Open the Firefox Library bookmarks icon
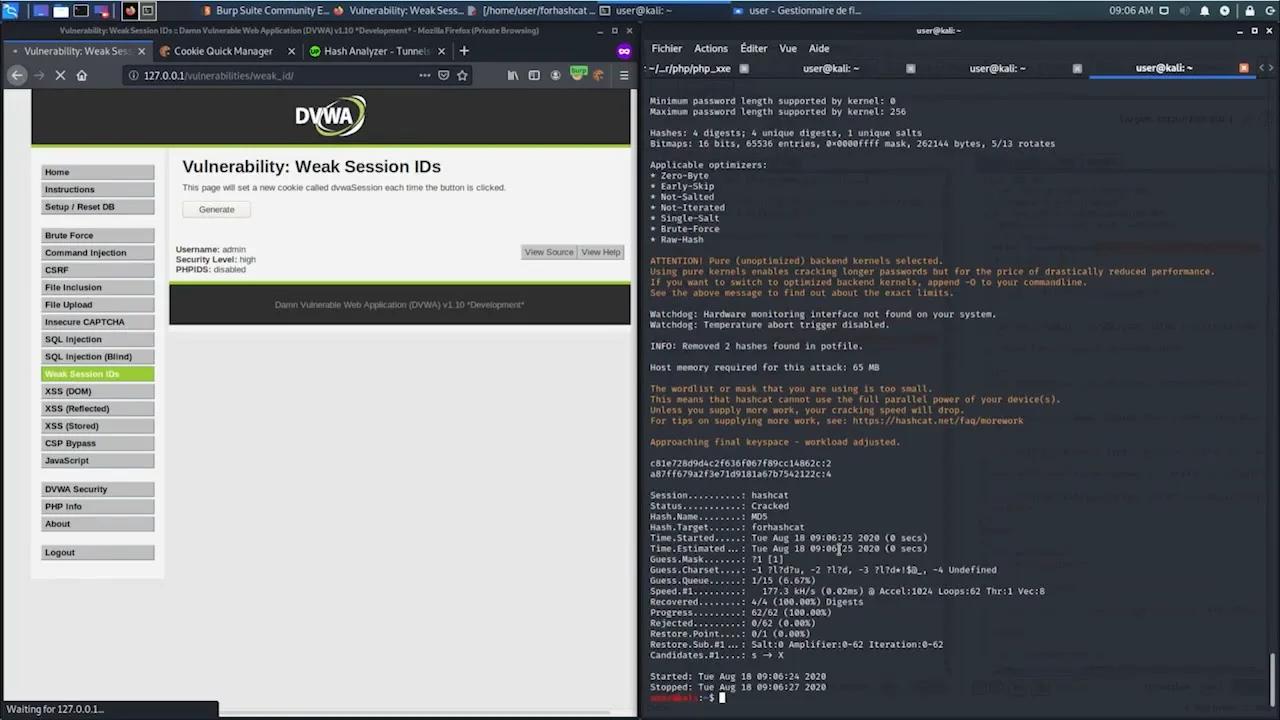This screenshot has width=1280, height=720. (x=512, y=75)
